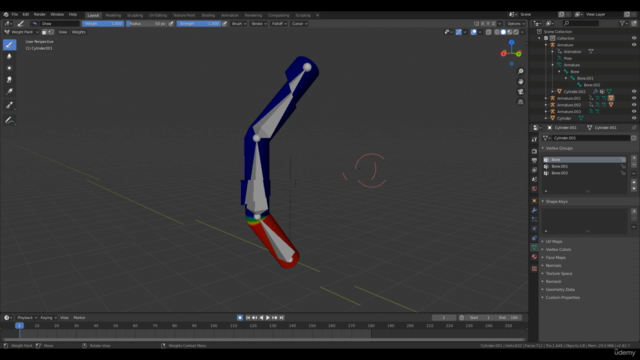The image size is (640, 360).
Task: Expand the UV Maps panel
Action: tap(554, 241)
